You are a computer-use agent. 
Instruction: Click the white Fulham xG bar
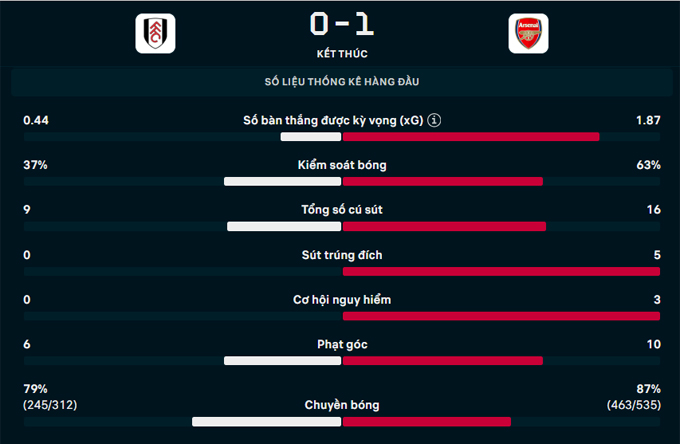pos(311,137)
